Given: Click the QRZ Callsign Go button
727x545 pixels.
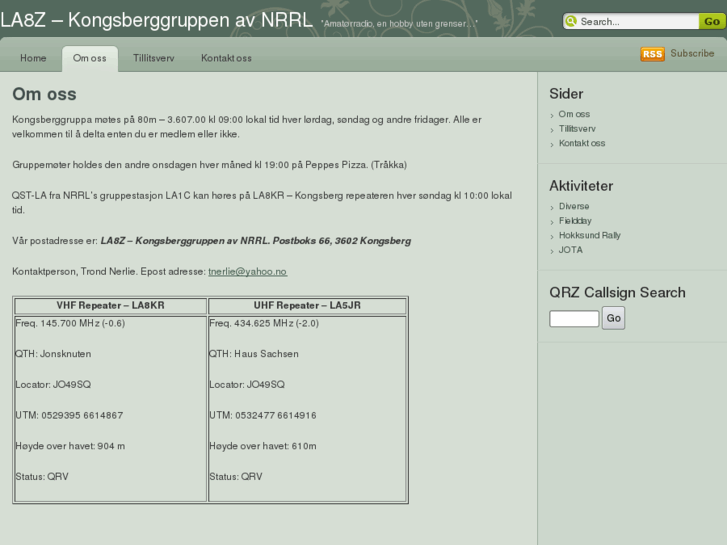Looking at the screenshot, I should click(613, 318).
